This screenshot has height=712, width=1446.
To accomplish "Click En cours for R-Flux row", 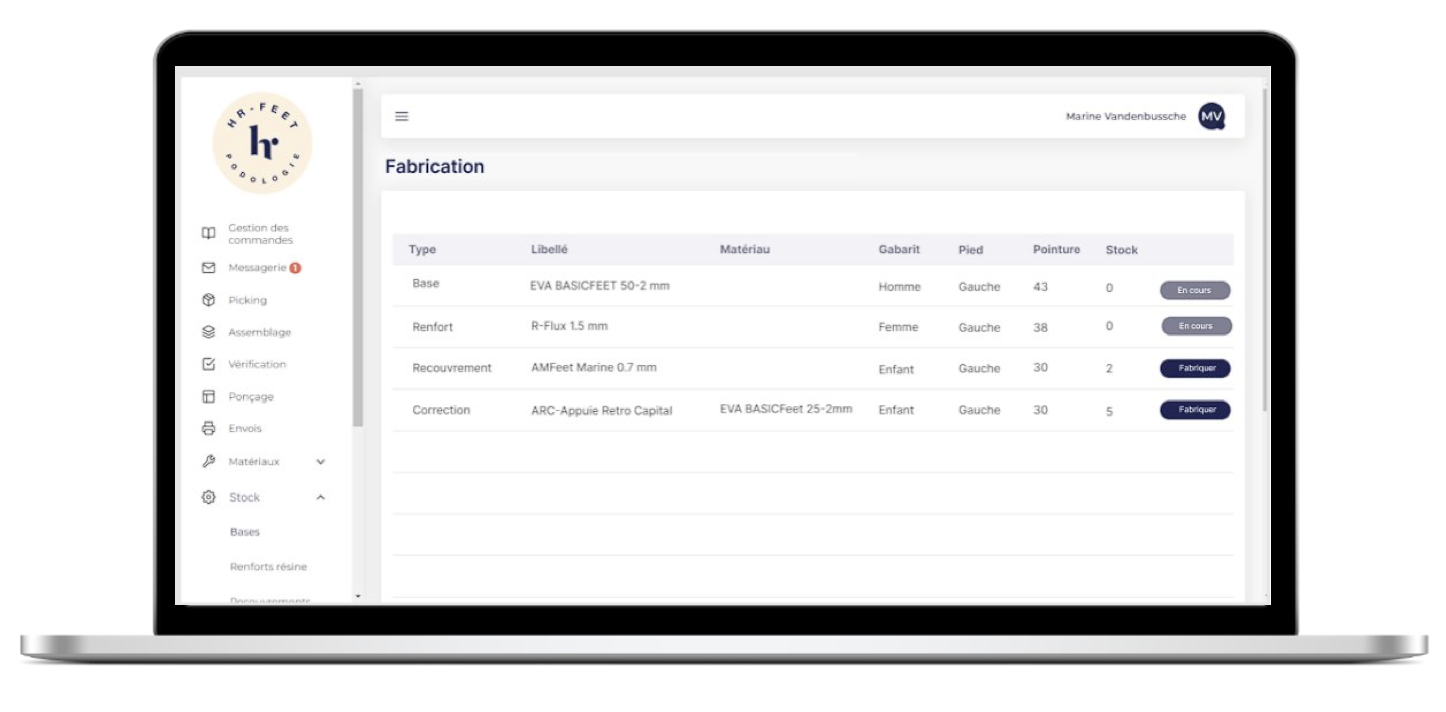I will [1196, 326].
